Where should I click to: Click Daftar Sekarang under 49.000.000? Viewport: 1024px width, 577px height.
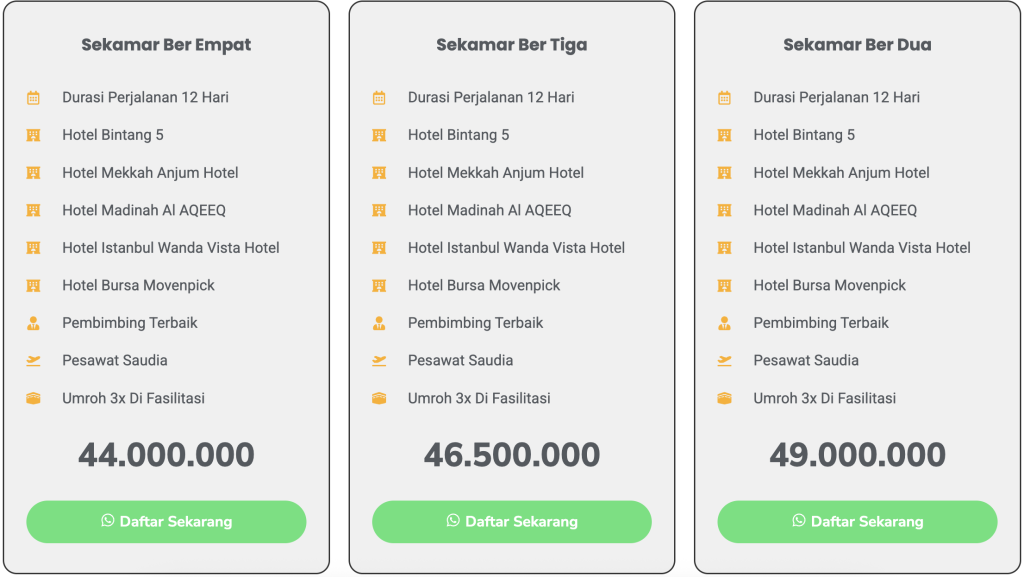click(857, 522)
